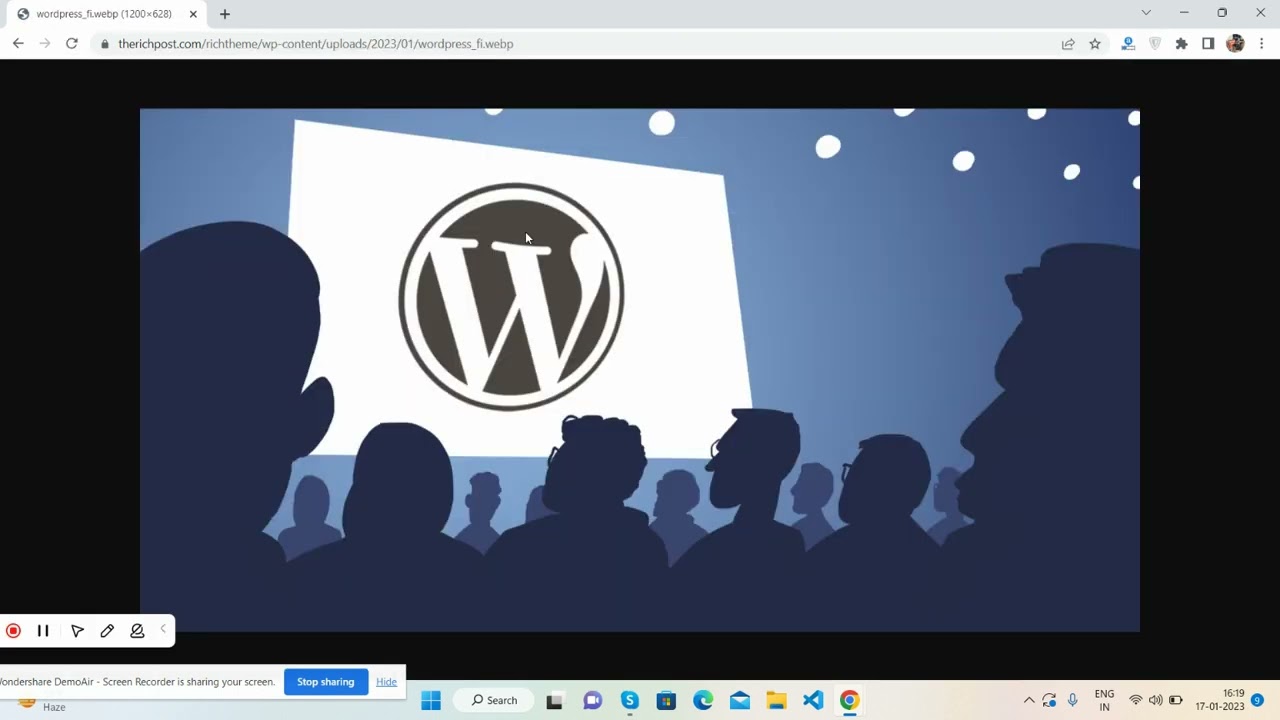1280x720 pixels.
Task: Focus the address bar URL
Action: point(316,44)
